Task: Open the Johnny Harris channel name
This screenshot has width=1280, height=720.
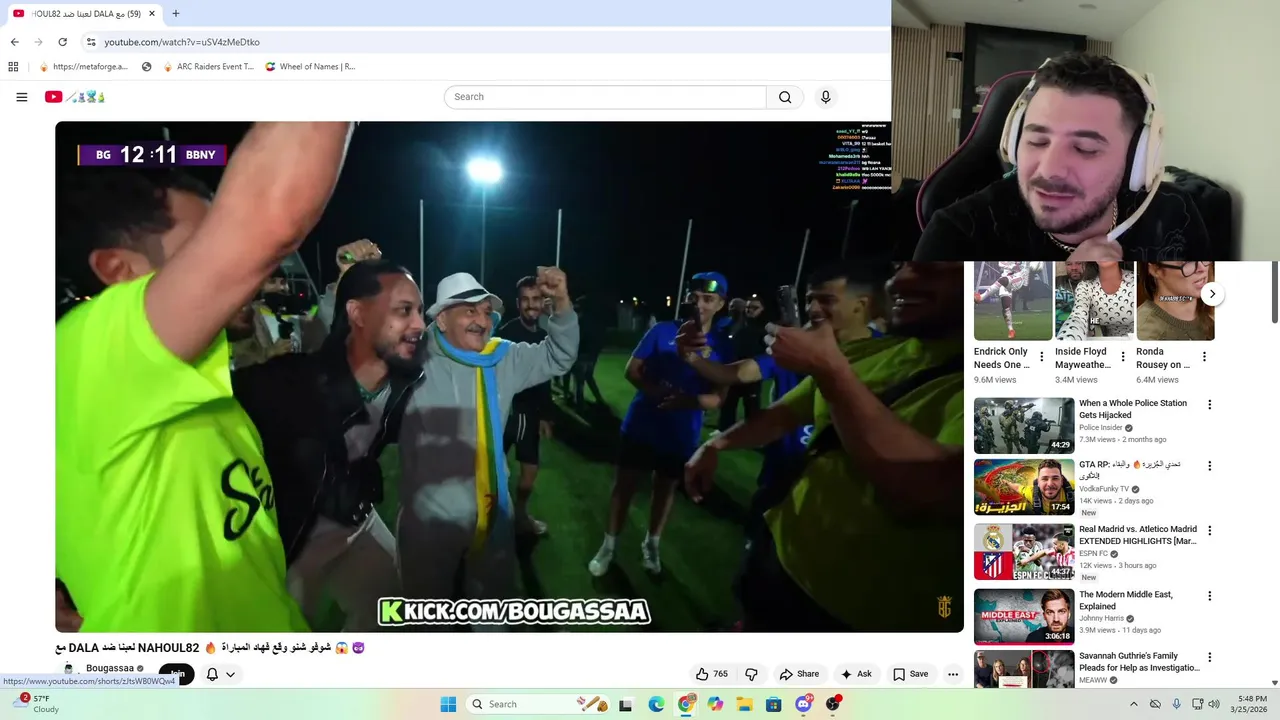Action: point(1102,619)
